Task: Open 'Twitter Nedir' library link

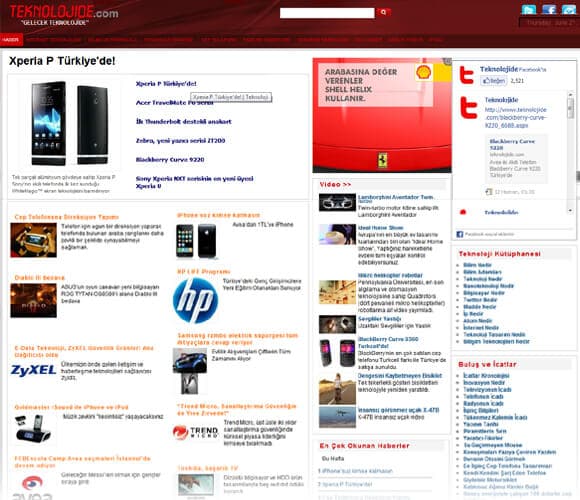Action: pyautogui.click(x=480, y=300)
